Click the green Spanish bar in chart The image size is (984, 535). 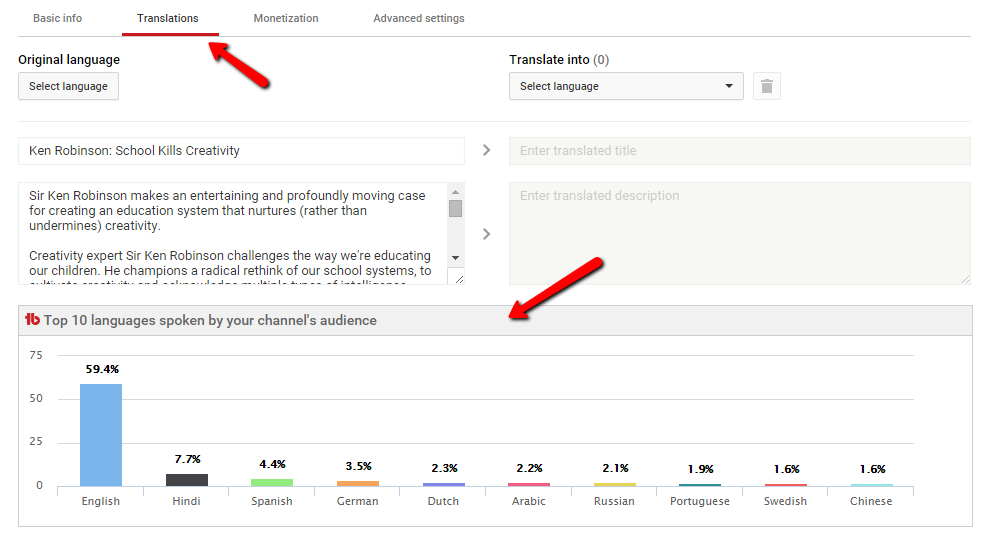(x=272, y=482)
